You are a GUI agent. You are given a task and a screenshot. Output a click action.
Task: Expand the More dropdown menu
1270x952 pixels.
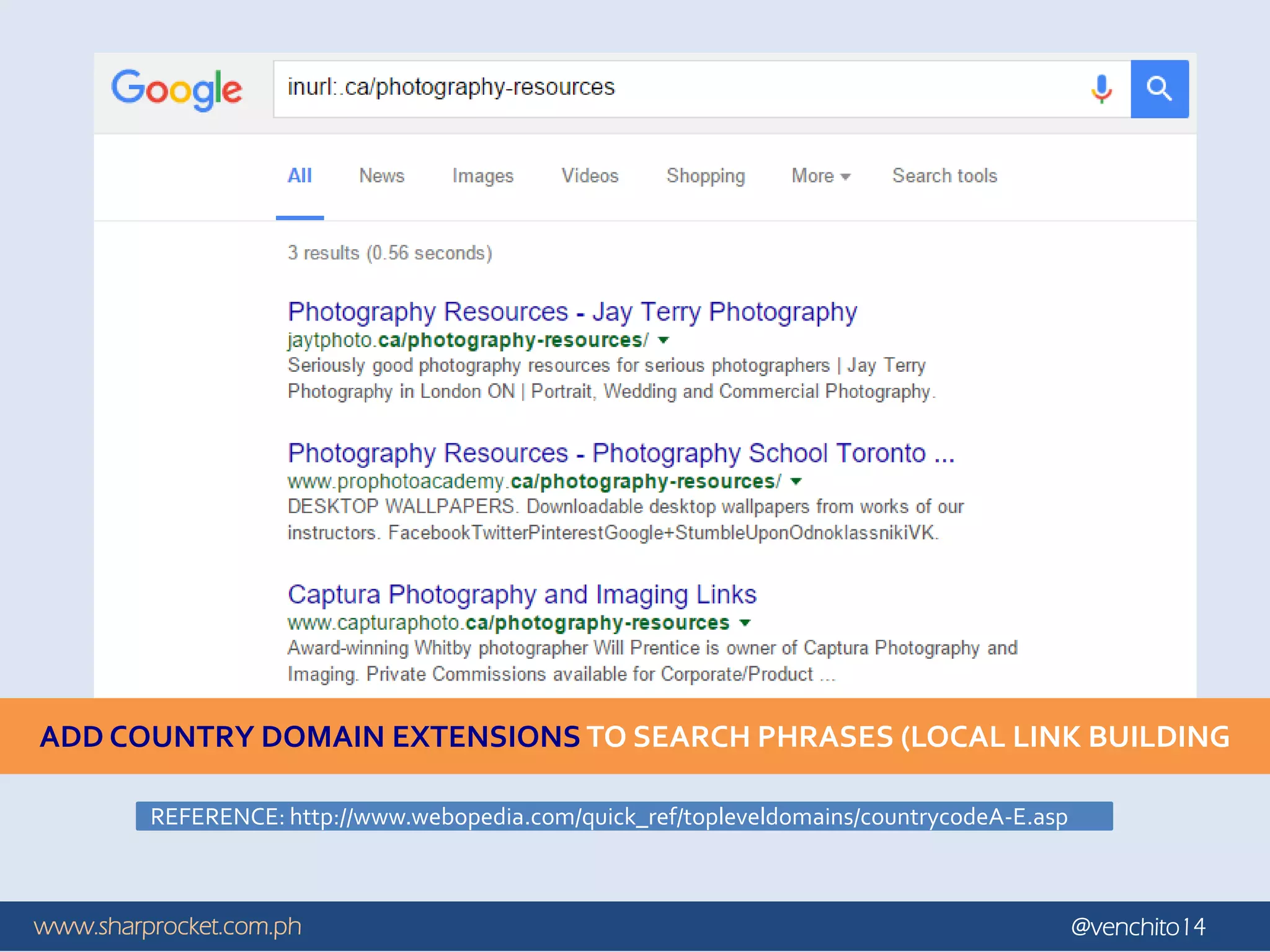[x=820, y=176]
